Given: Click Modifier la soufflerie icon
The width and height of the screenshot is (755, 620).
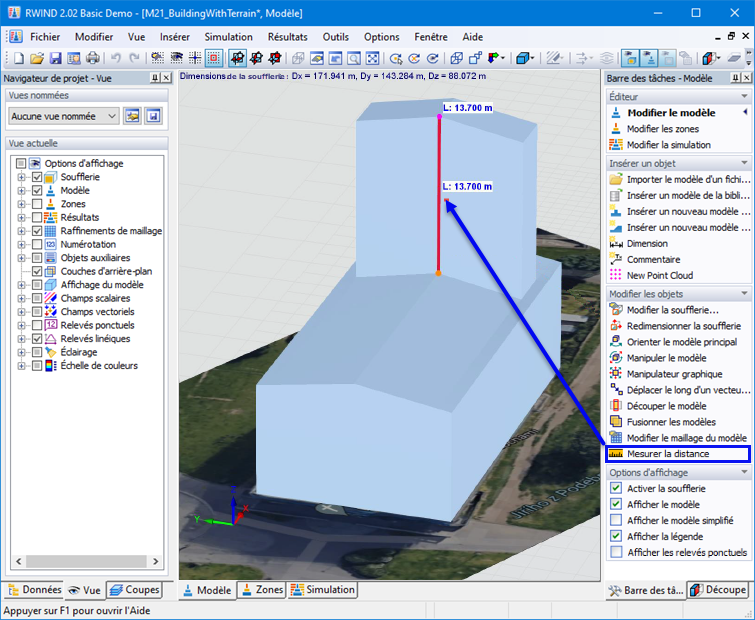Looking at the screenshot, I should coord(616,310).
